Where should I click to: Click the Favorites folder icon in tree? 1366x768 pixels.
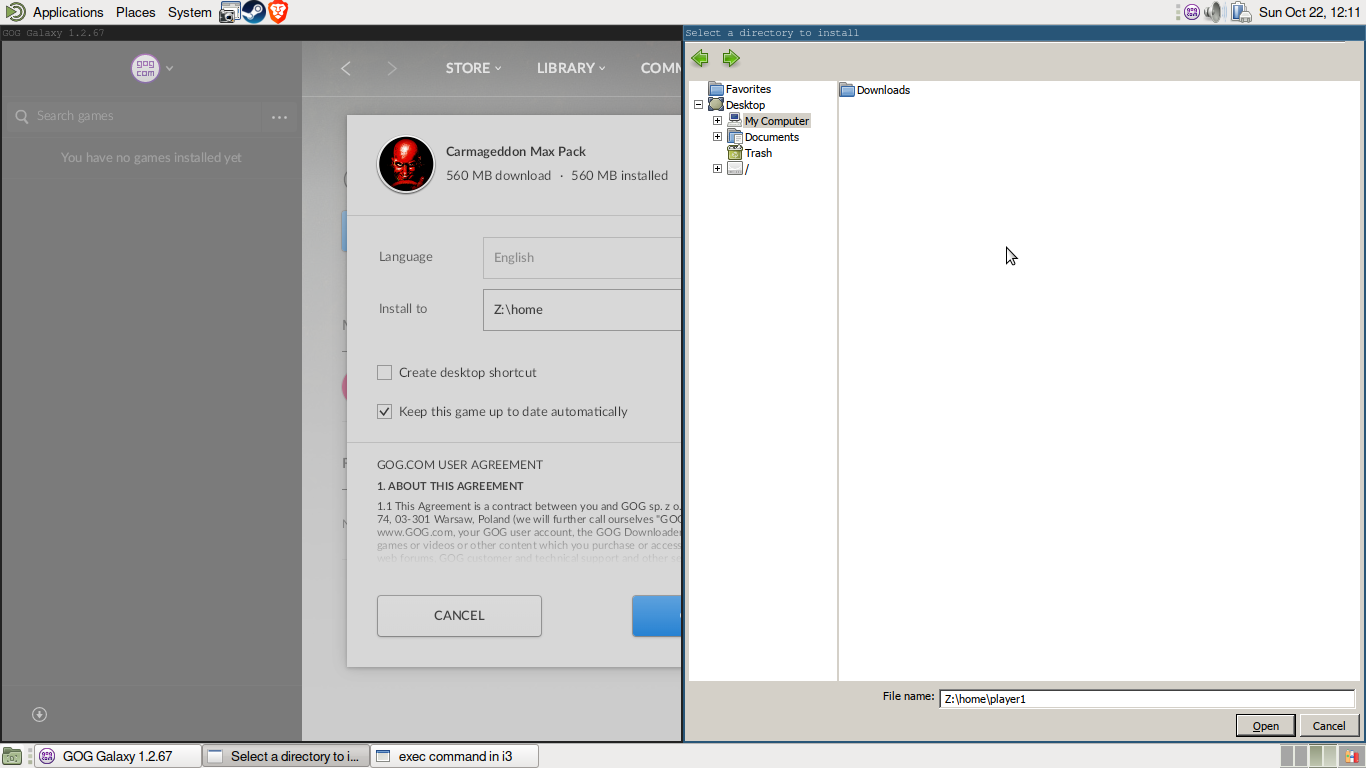(x=716, y=89)
